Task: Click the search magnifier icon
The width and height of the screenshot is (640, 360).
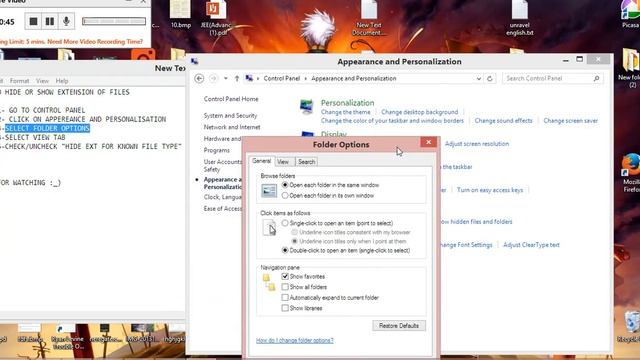Action: point(596,78)
